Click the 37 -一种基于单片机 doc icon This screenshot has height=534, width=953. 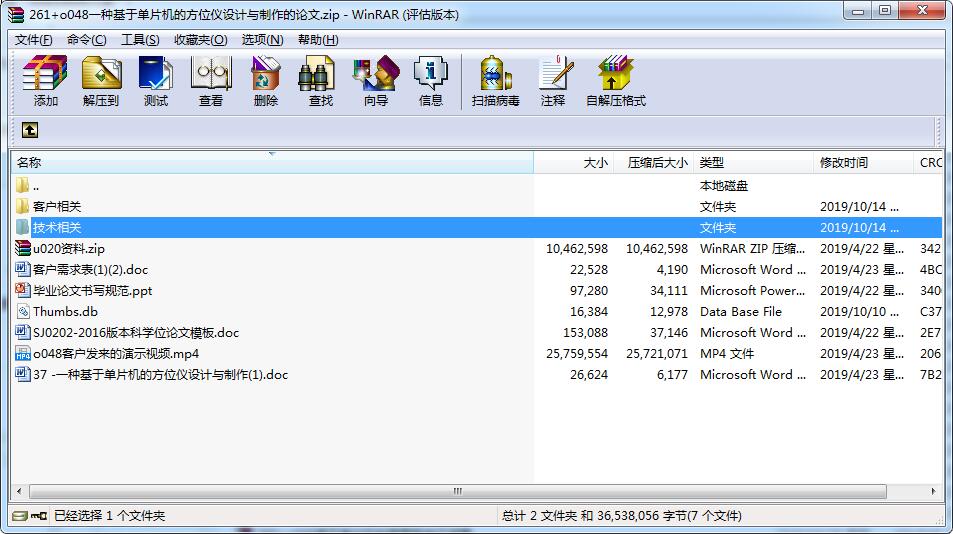[22, 374]
